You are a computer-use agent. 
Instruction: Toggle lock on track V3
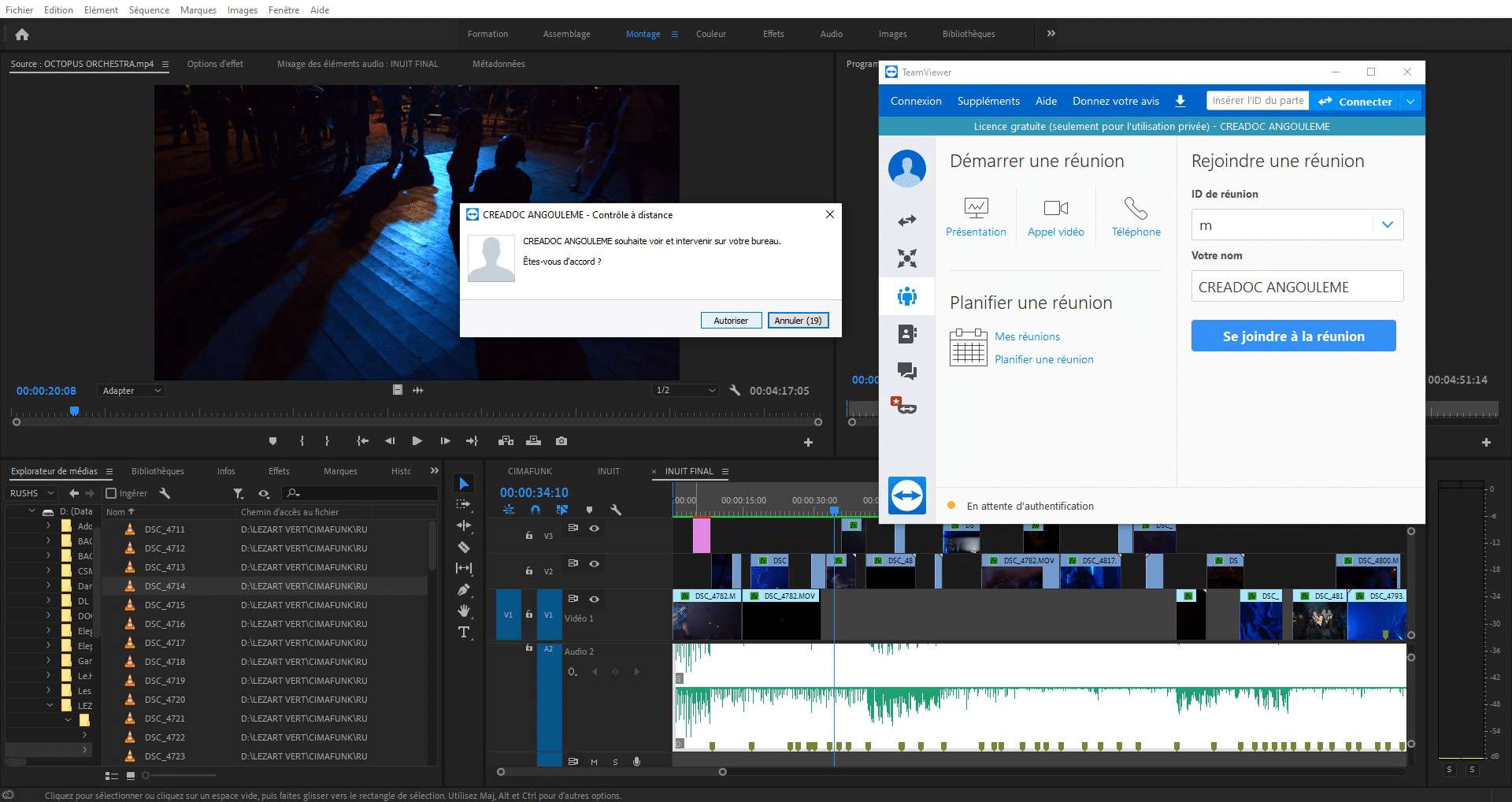point(529,536)
